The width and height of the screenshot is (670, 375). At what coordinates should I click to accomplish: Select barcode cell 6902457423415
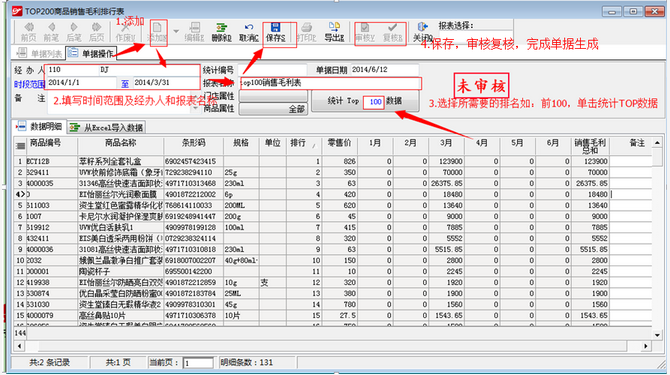click(x=194, y=161)
